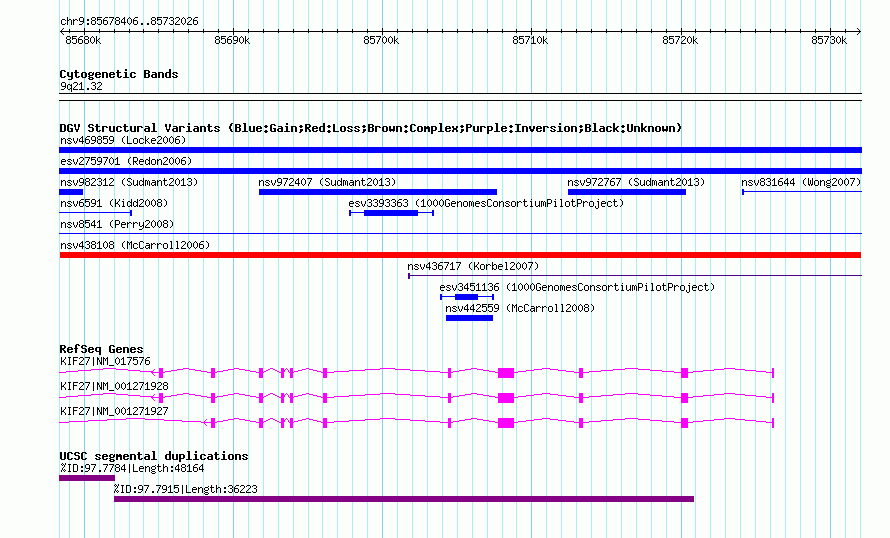Image resolution: width=890 pixels, height=538 pixels.
Task: Open variant nsv438108 (McCarroll2006) label
Action: coord(135,245)
